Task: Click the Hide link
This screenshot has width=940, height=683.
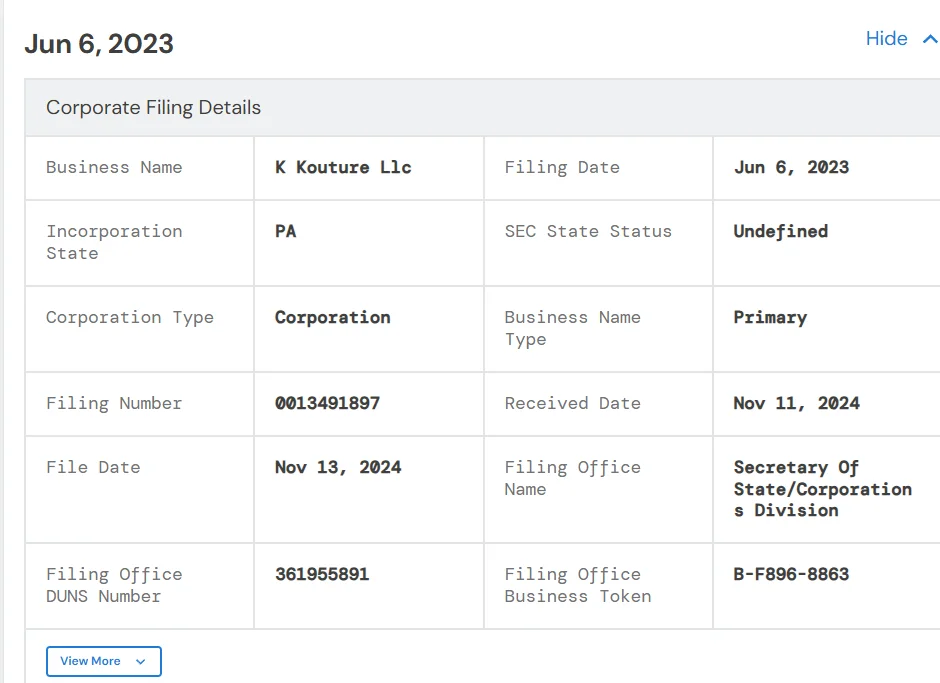Action: [x=886, y=39]
